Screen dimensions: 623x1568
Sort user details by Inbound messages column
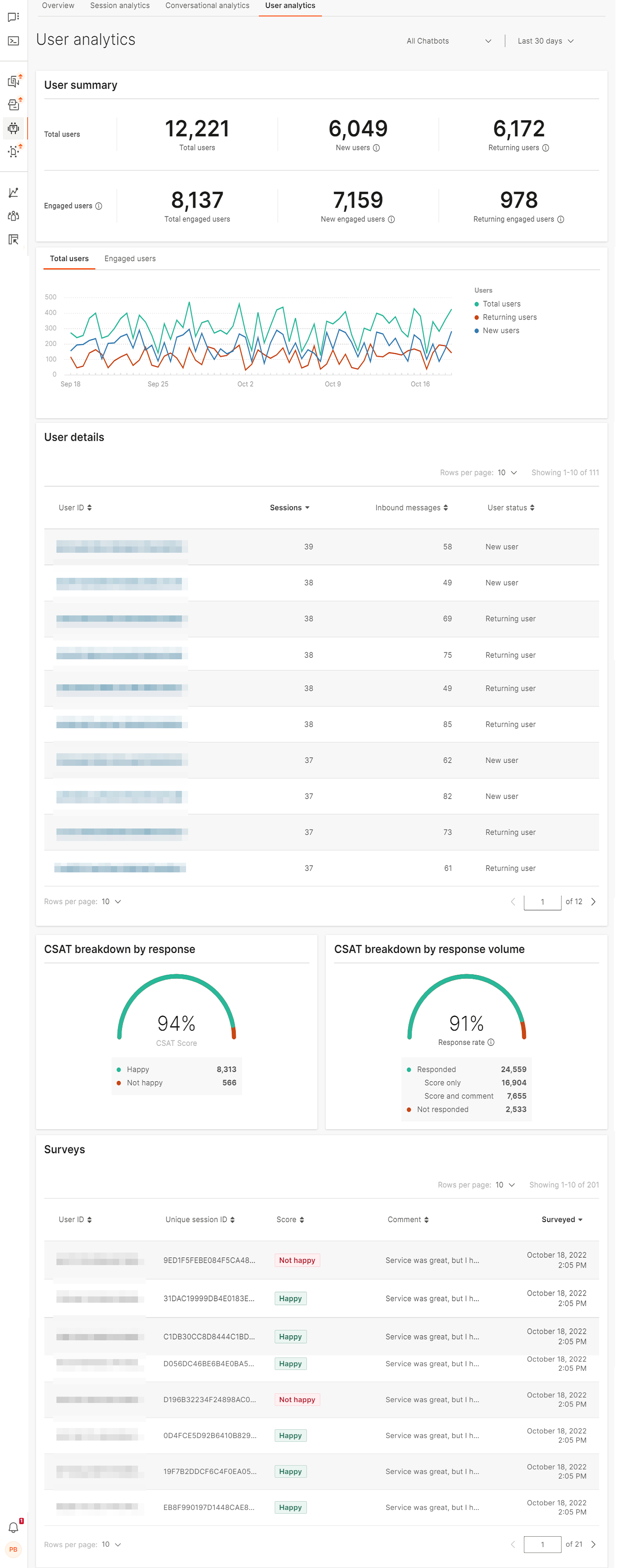coord(411,508)
